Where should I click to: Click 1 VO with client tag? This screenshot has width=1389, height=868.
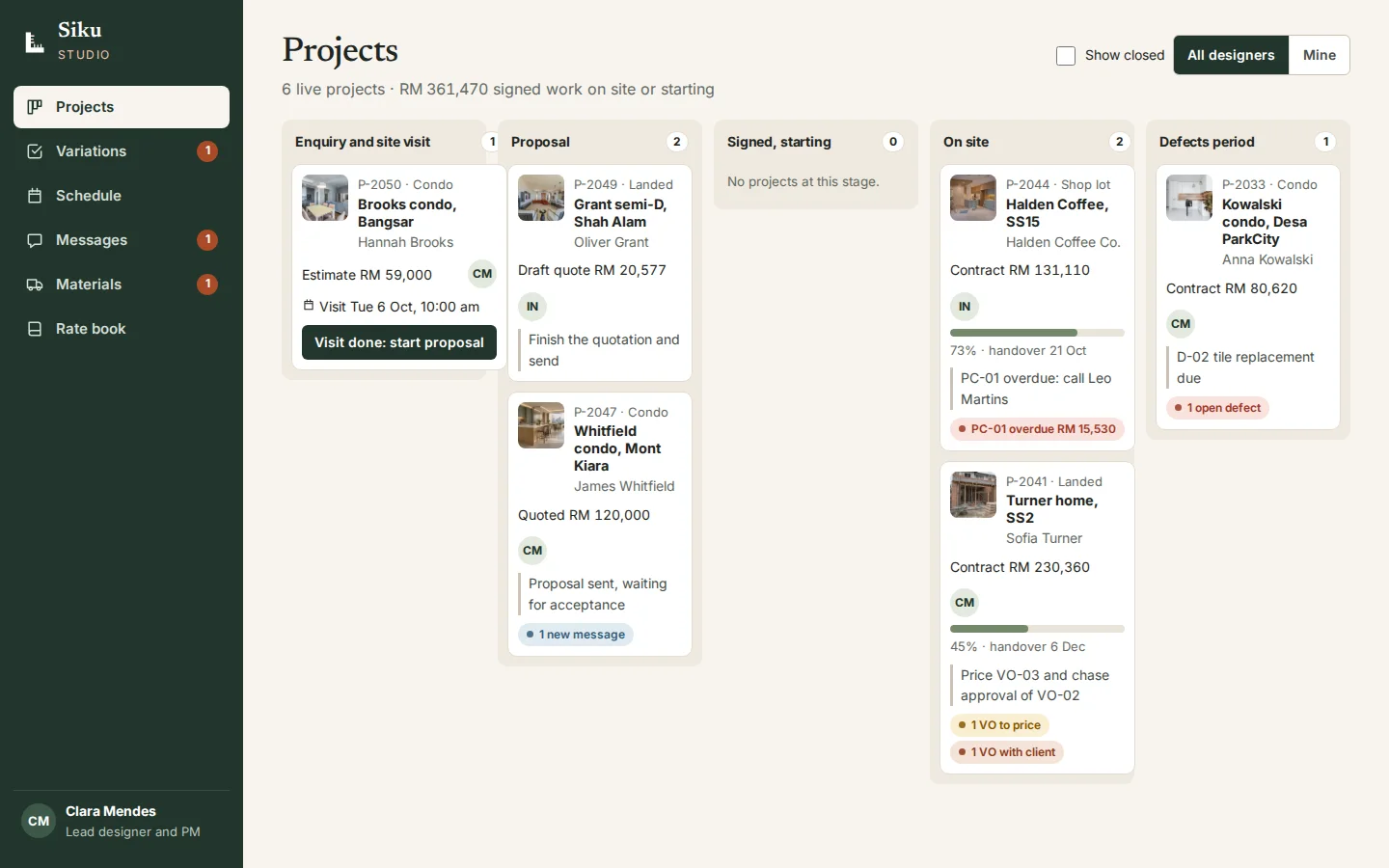pos(1007,752)
